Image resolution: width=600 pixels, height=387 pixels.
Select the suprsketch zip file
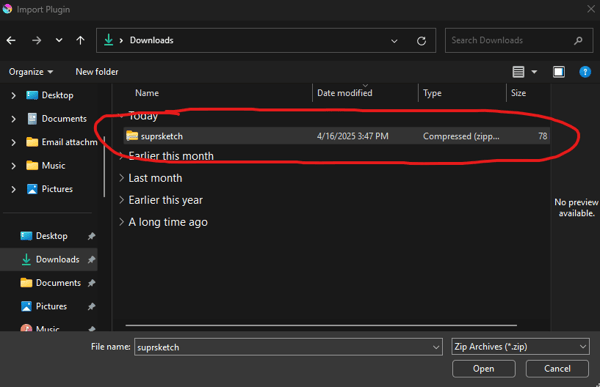(x=337, y=136)
